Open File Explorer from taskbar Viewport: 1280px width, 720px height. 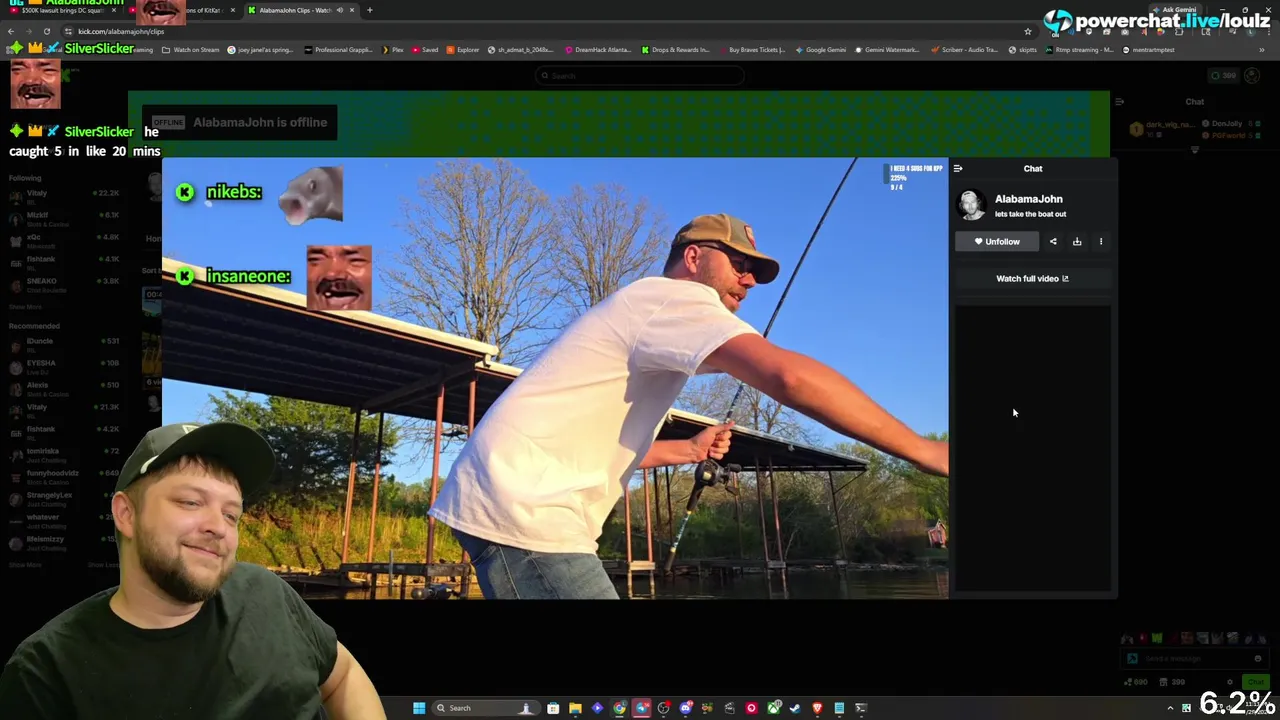tap(575, 708)
